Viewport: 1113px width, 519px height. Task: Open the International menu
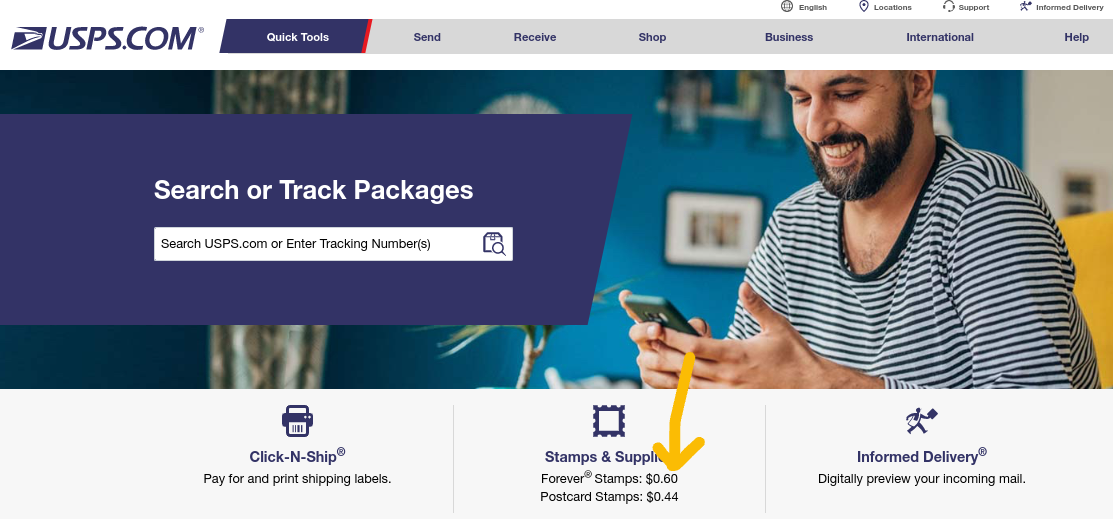[x=940, y=37]
